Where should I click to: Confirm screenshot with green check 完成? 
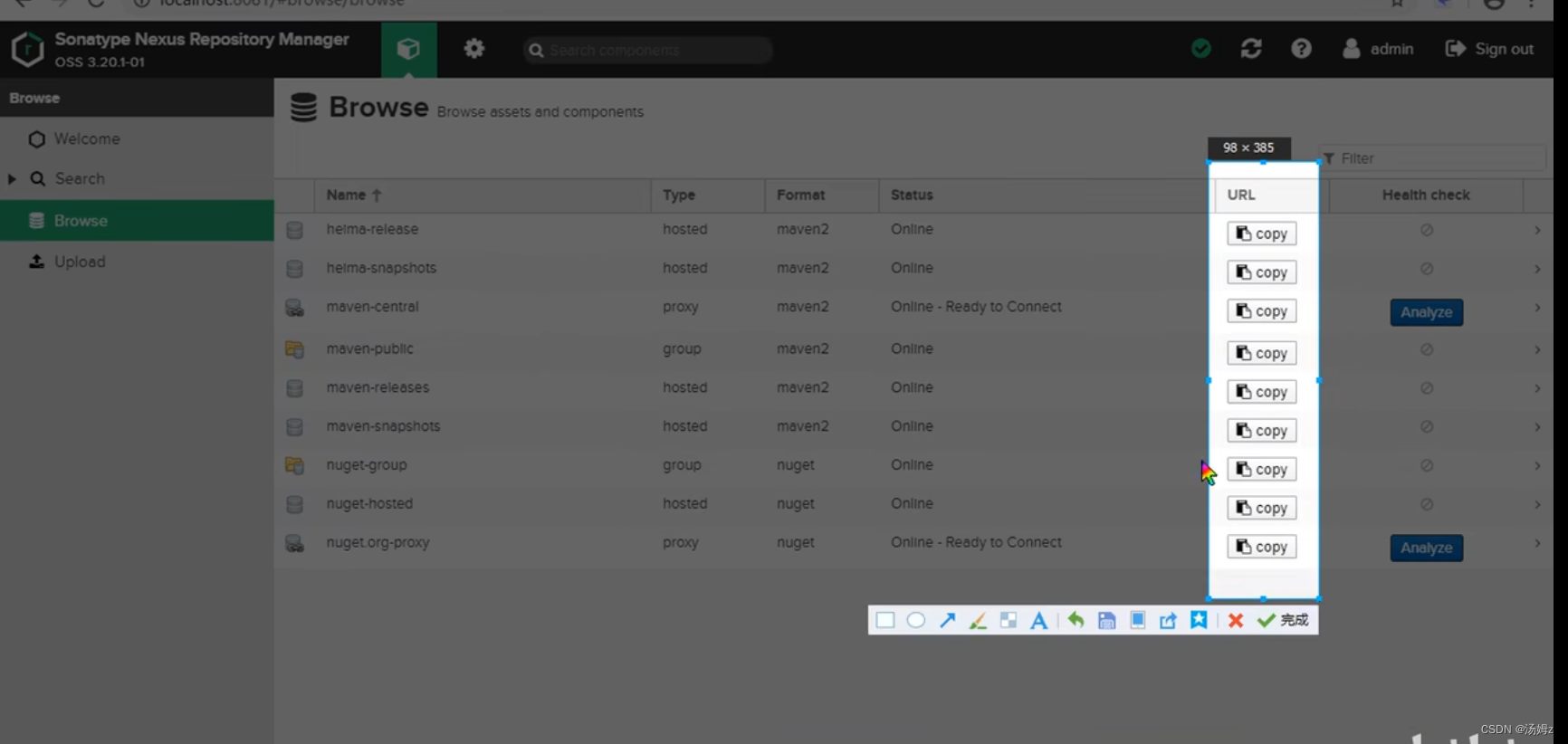pyautogui.click(x=1283, y=620)
